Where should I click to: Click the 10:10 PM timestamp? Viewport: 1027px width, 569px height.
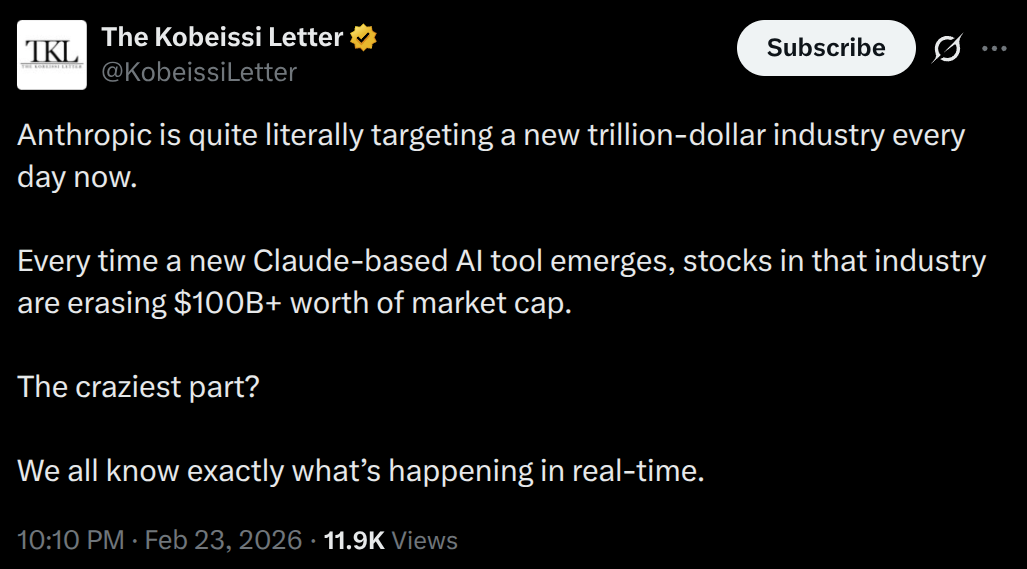[x=70, y=541]
